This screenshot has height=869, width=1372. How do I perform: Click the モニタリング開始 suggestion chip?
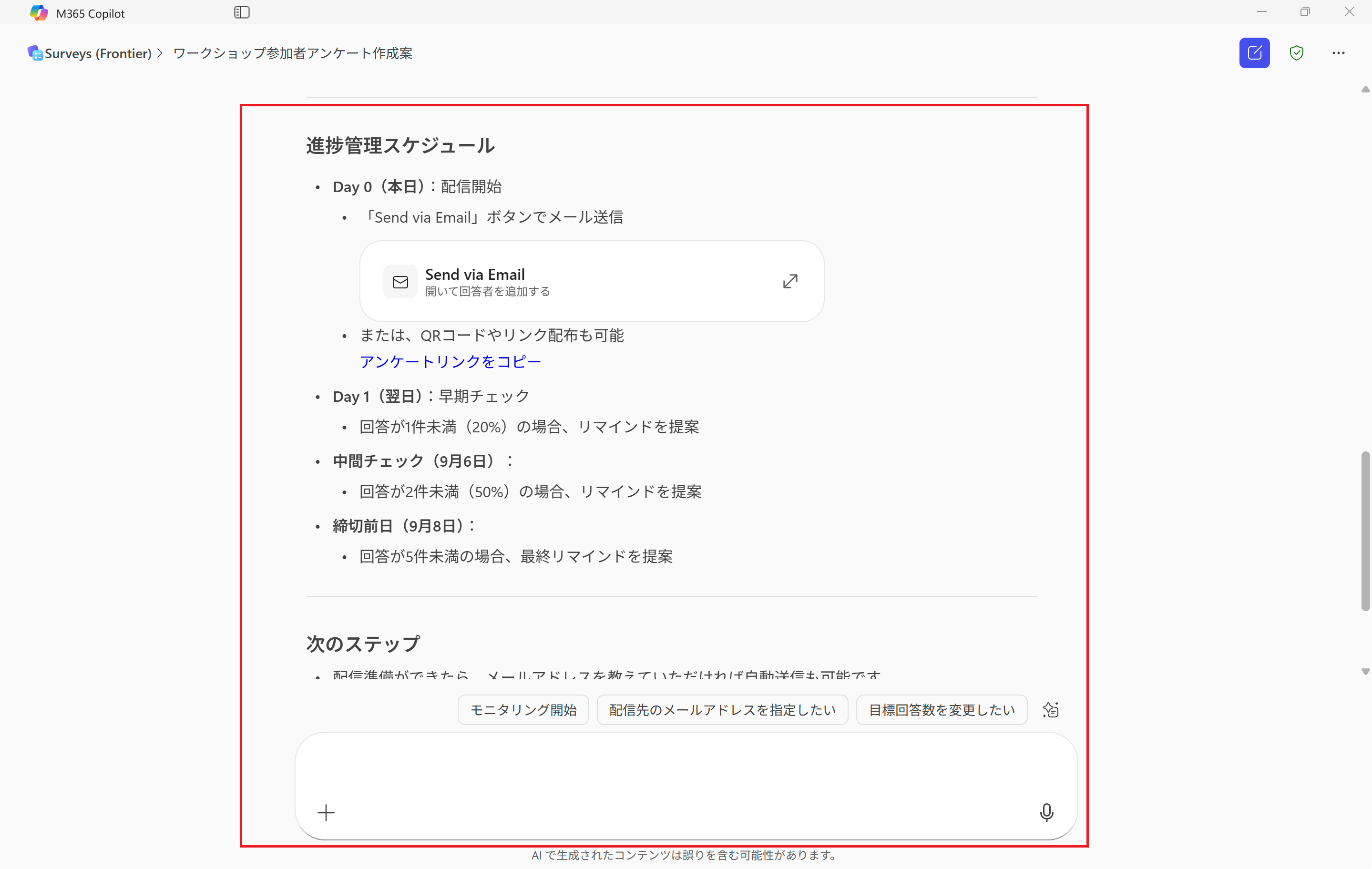(x=522, y=709)
